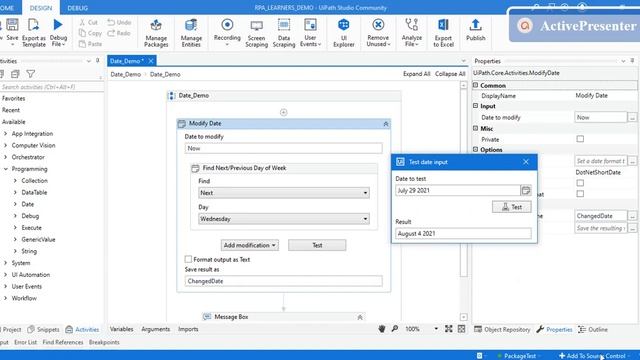Collapse the Programming category
The width and height of the screenshot is (640, 360).
tap(5, 169)
